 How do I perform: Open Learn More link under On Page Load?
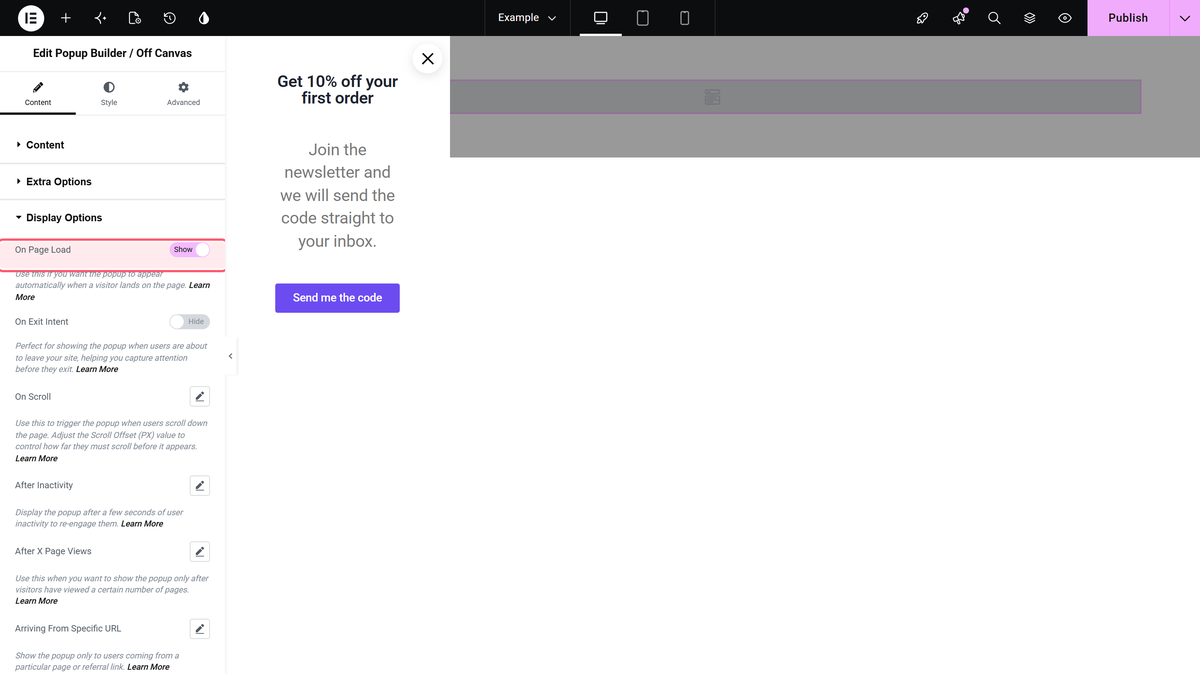[112, 291]
